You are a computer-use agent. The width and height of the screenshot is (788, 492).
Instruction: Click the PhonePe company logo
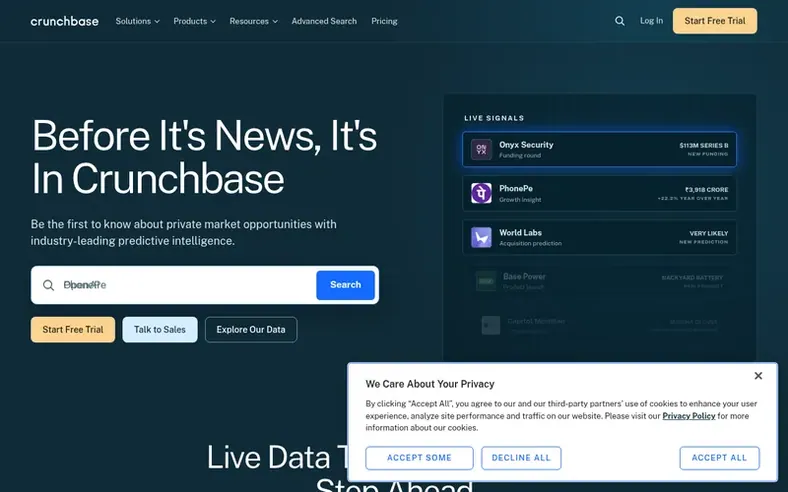[x=481, y=193]
